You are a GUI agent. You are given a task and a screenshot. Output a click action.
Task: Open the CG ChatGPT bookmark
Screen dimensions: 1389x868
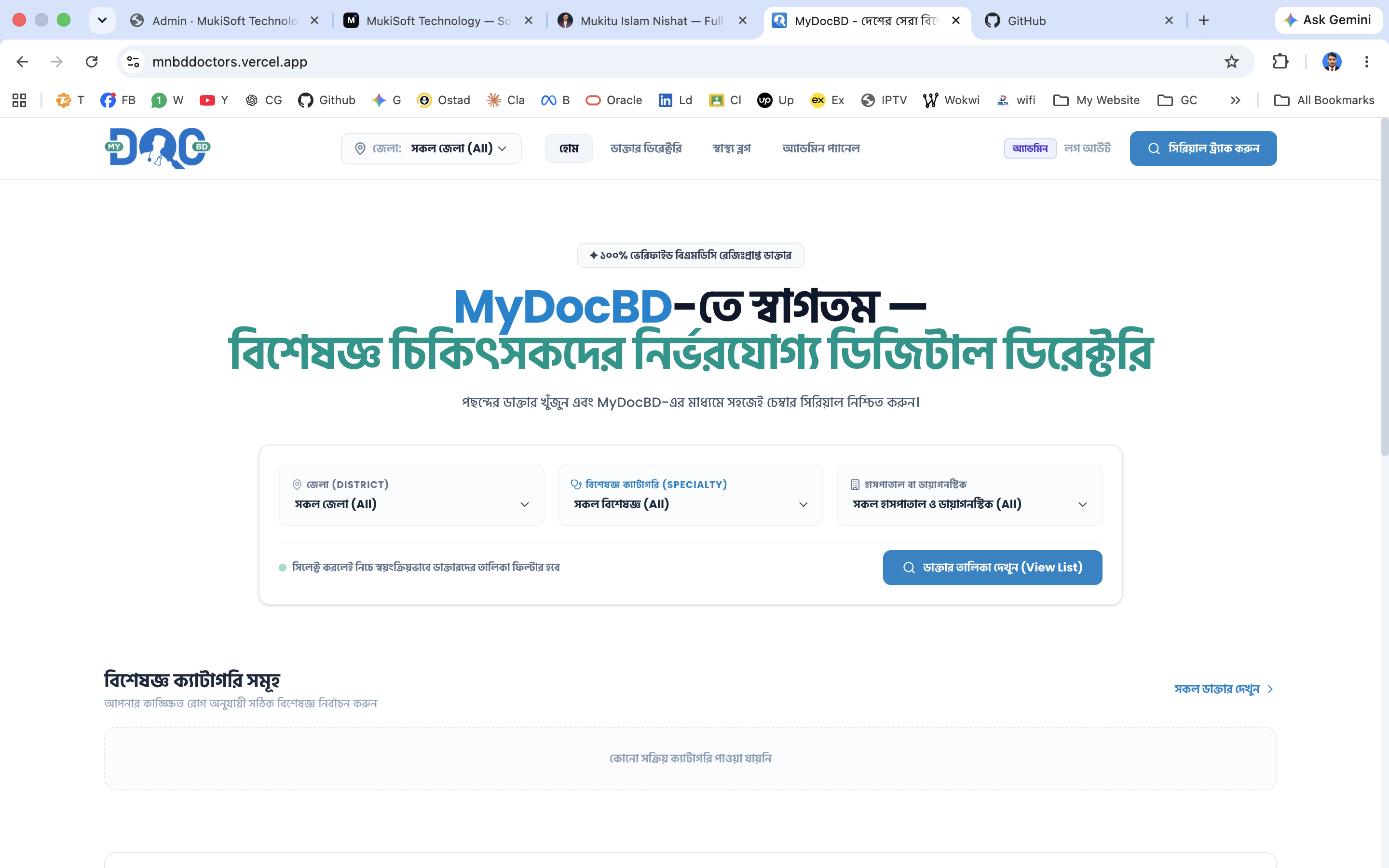tap(263, 100)
